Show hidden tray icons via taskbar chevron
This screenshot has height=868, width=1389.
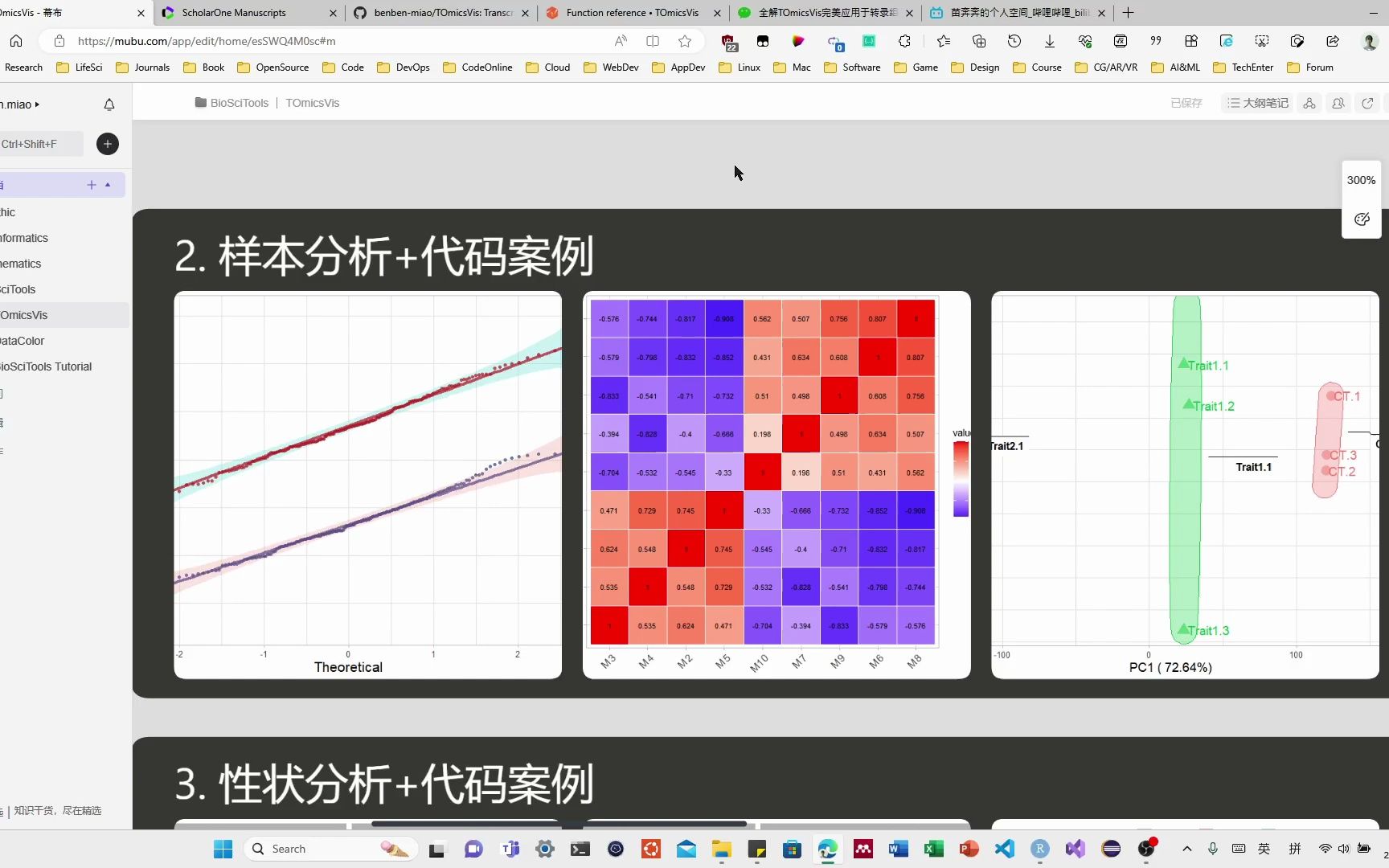coord(1186,848)
